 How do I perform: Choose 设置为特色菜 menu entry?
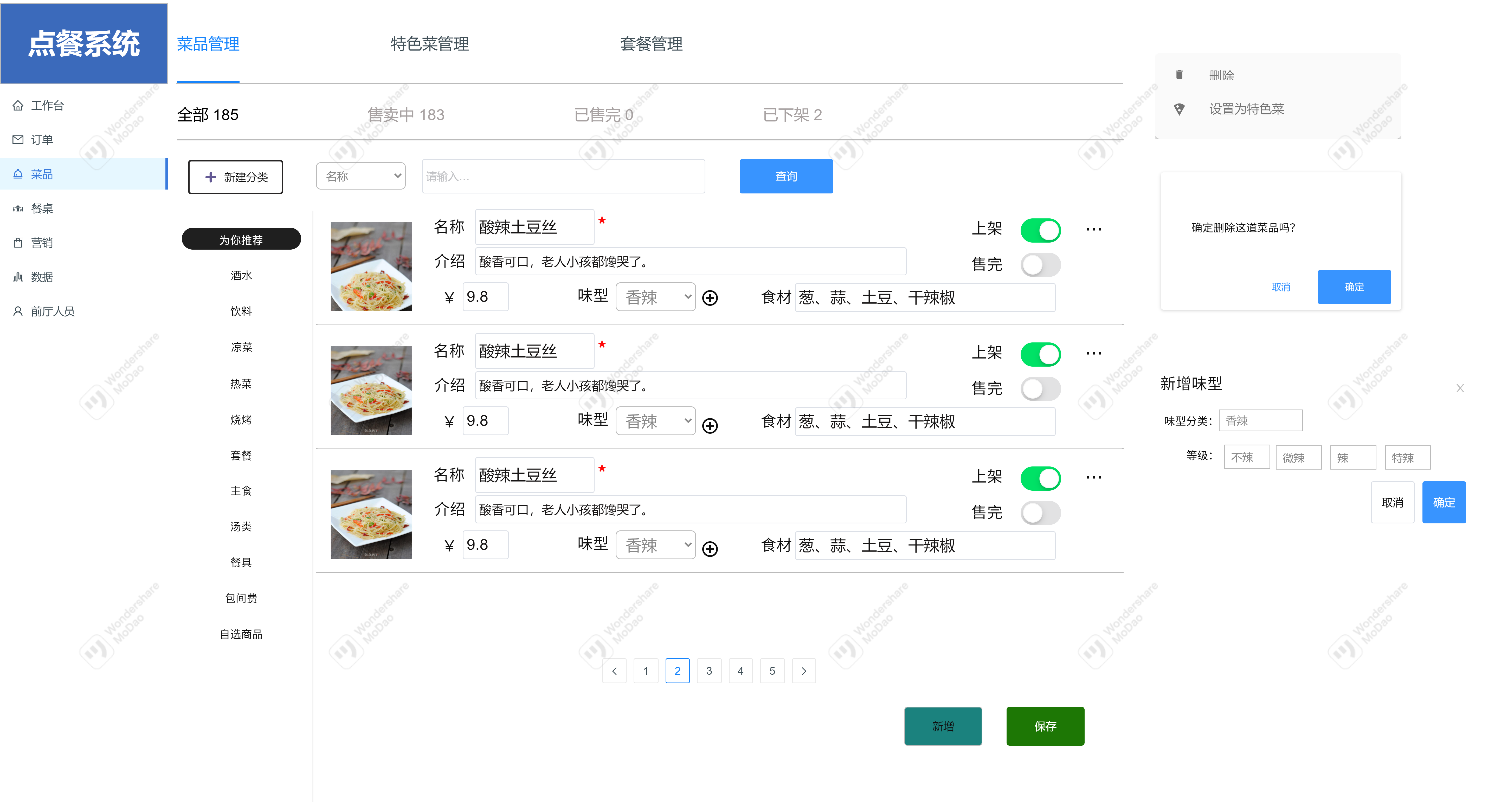point(1247,109)
